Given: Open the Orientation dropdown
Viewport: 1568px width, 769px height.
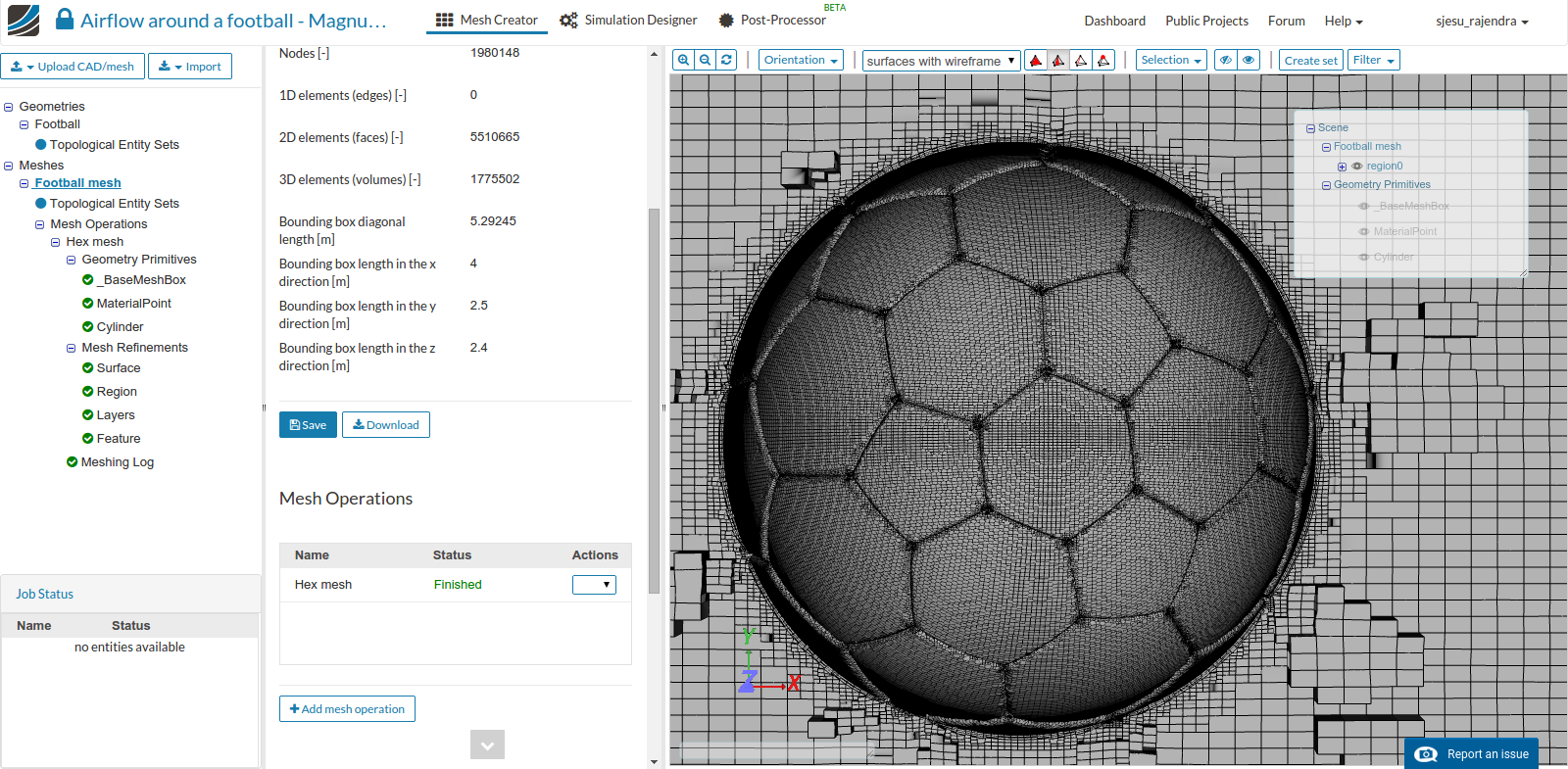Looking at the screenshot, I should [x=801, y=60].
